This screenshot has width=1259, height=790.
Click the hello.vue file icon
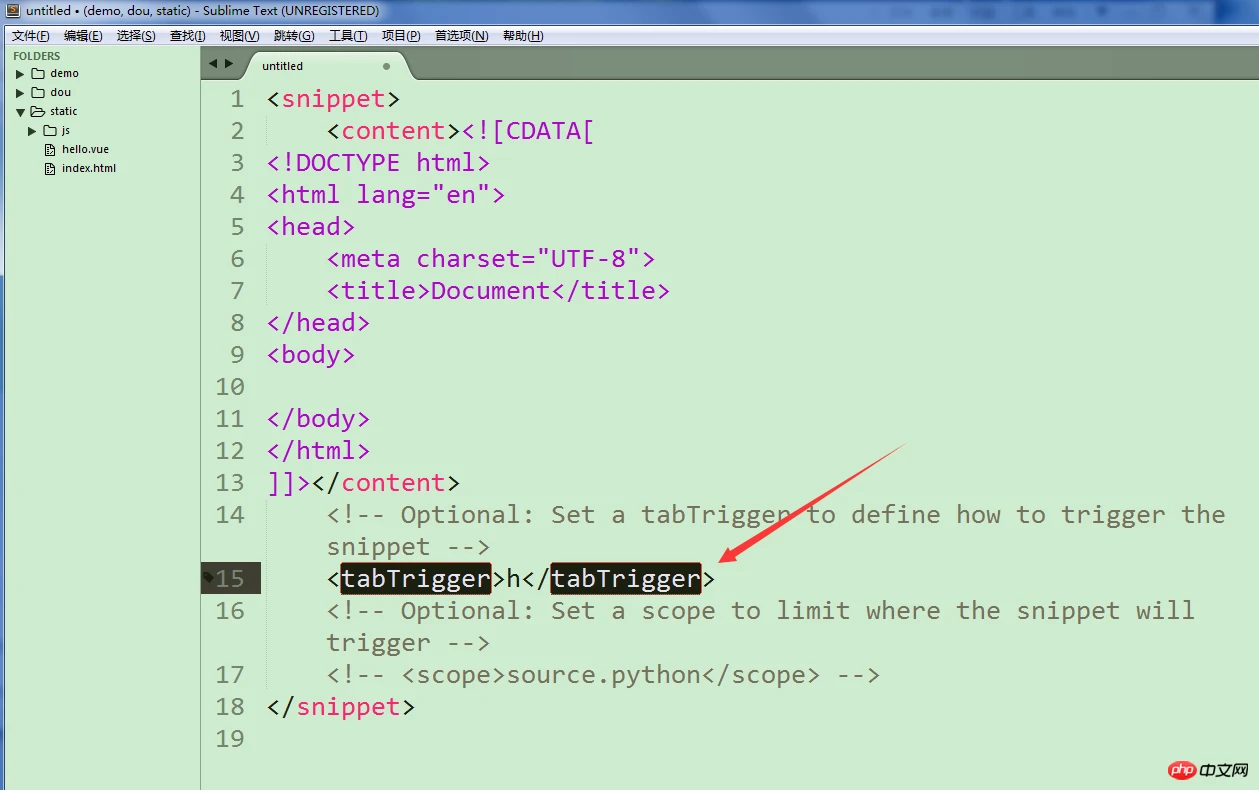tap(51, 149)
